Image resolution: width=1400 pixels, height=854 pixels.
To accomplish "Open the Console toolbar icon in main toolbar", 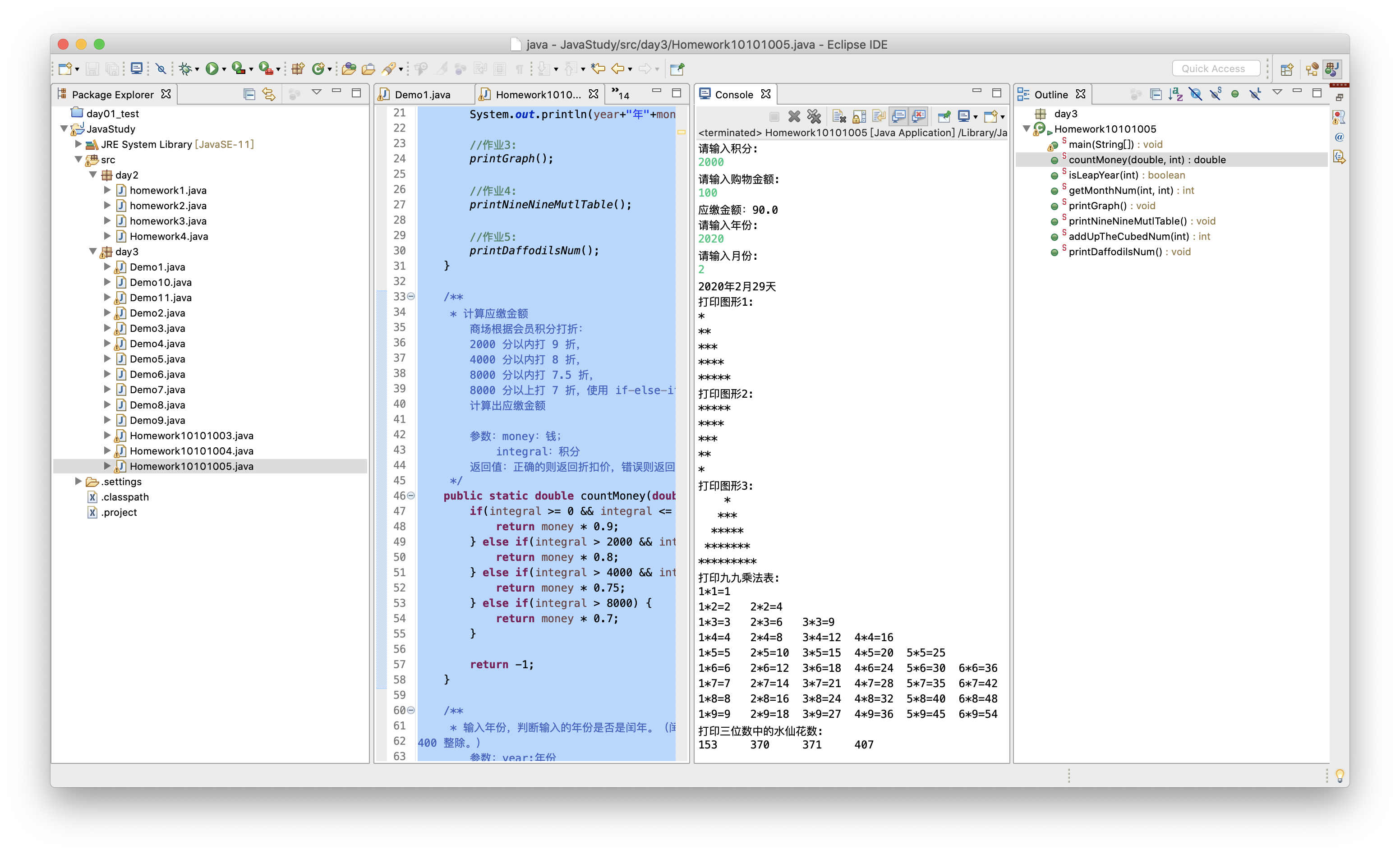I will coord(136,69).
